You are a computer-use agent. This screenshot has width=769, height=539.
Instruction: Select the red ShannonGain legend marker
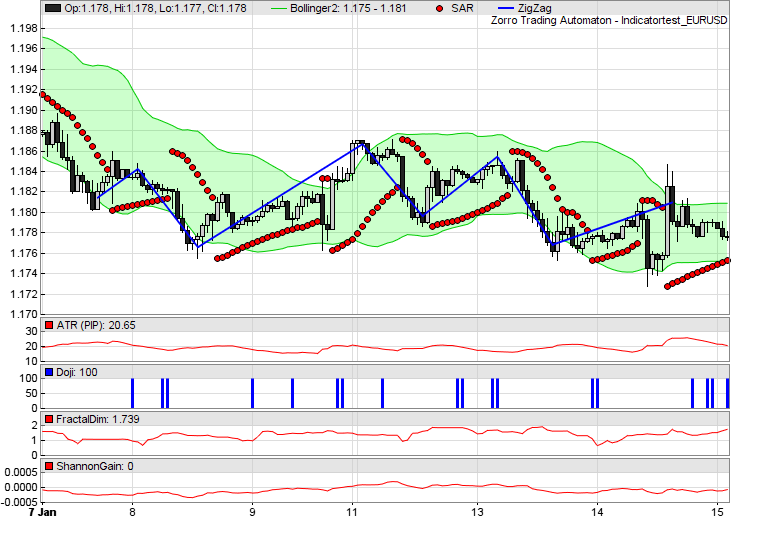click(x=50, y=466)
